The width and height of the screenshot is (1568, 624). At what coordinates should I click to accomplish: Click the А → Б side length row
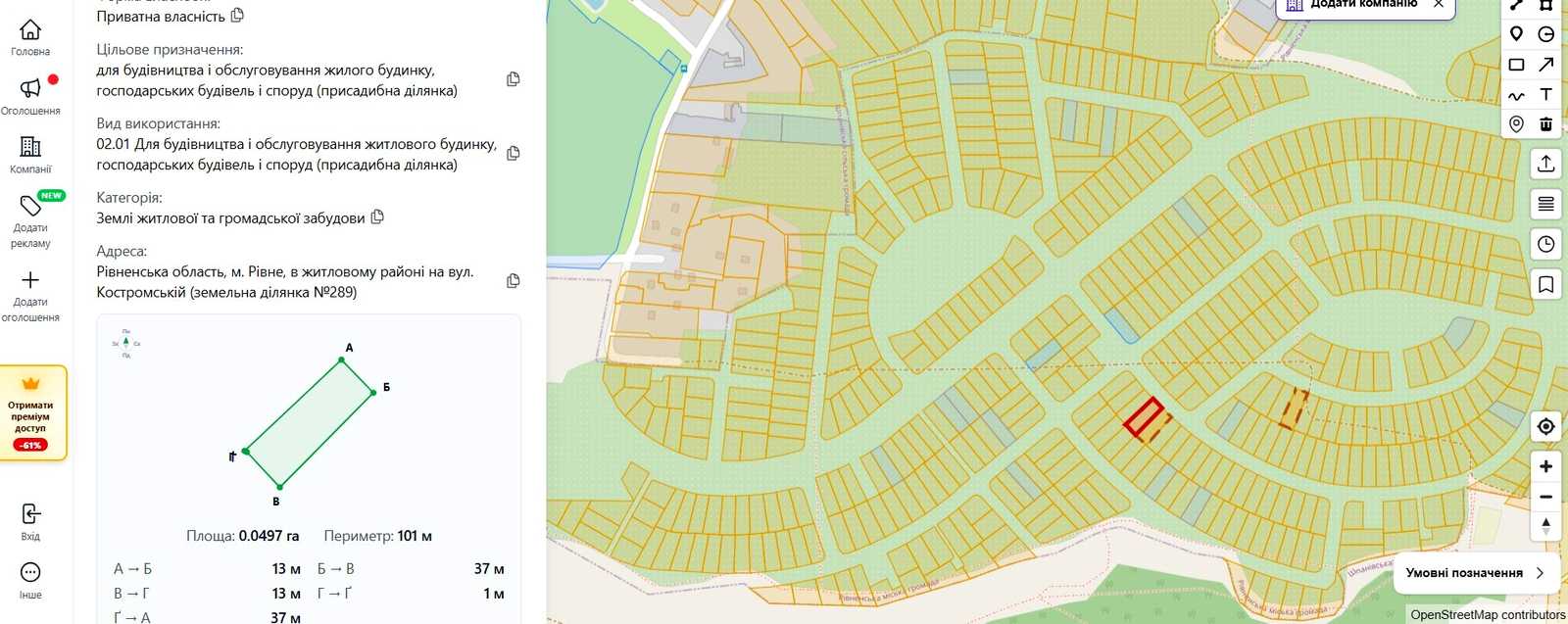207,569
